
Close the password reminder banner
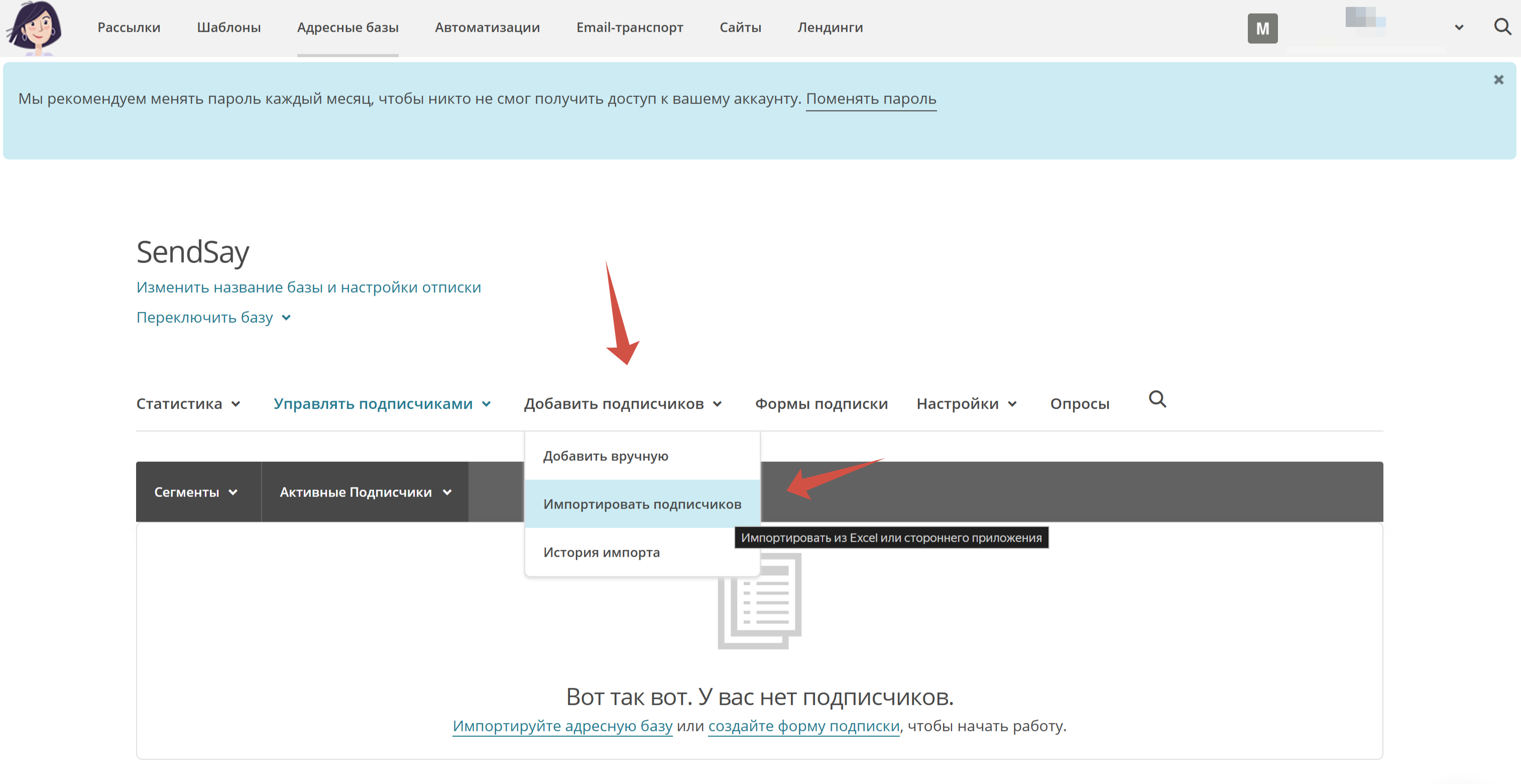[x=1498, y=80]
